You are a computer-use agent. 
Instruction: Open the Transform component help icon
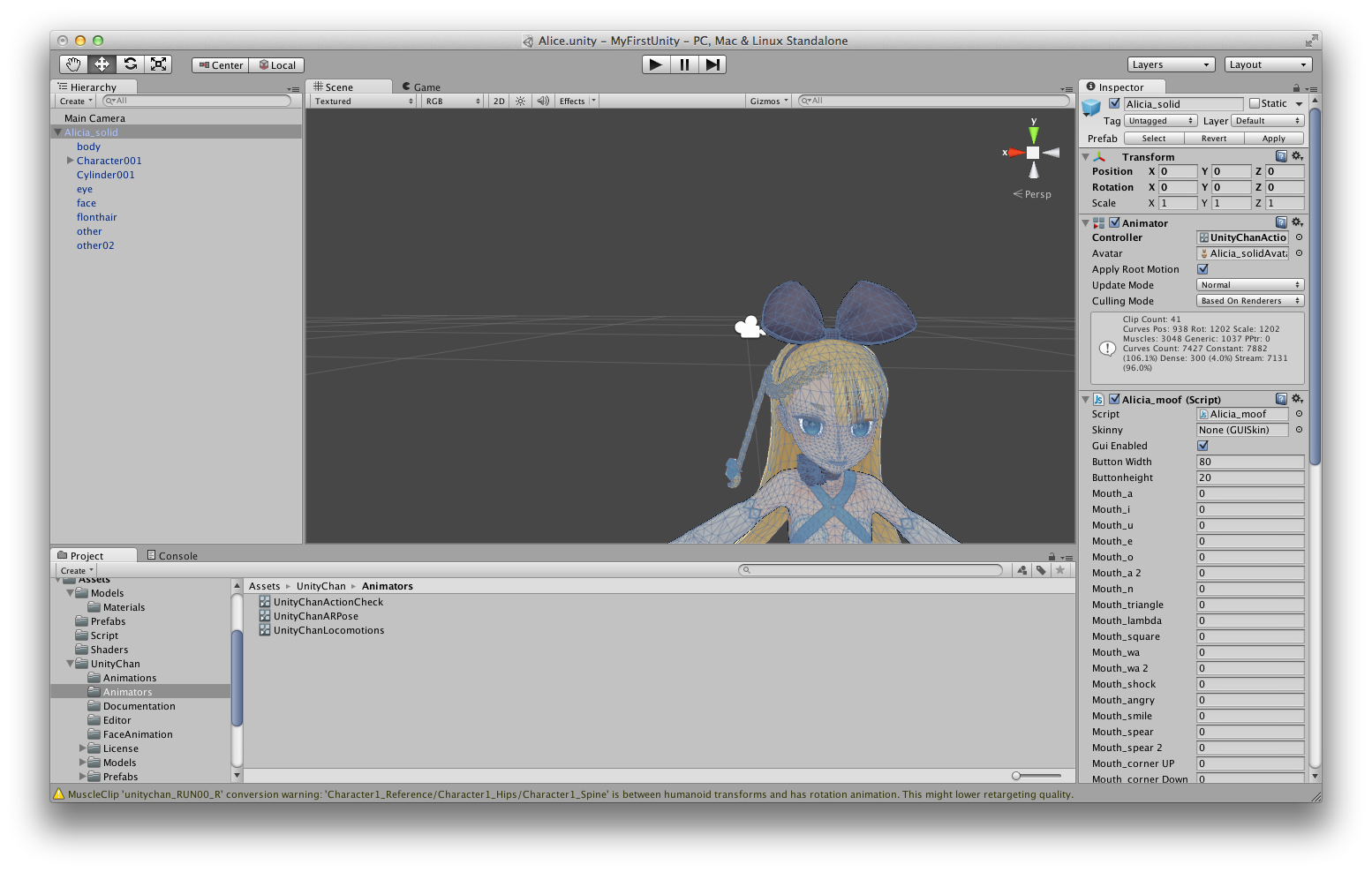[1281, 156]
